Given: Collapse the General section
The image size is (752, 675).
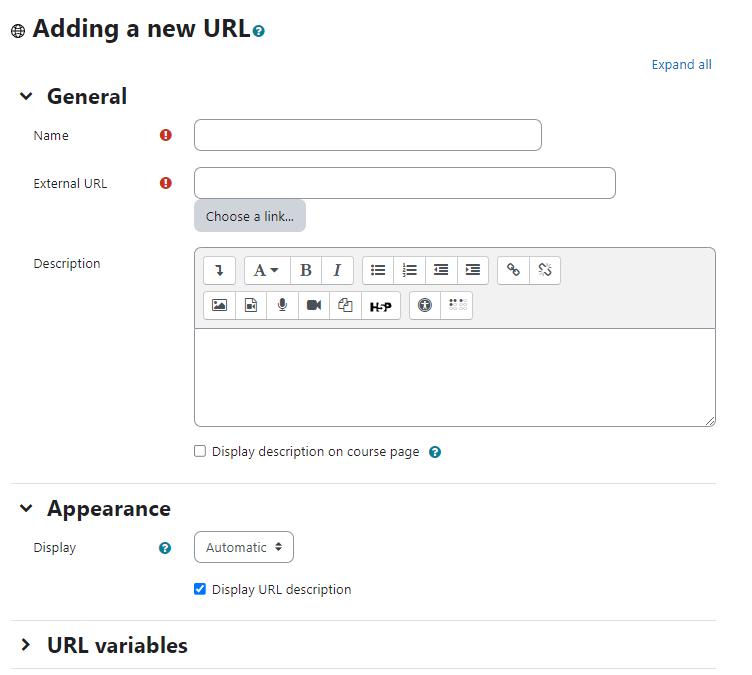Looking at the screenshot, I should (26, 96).
